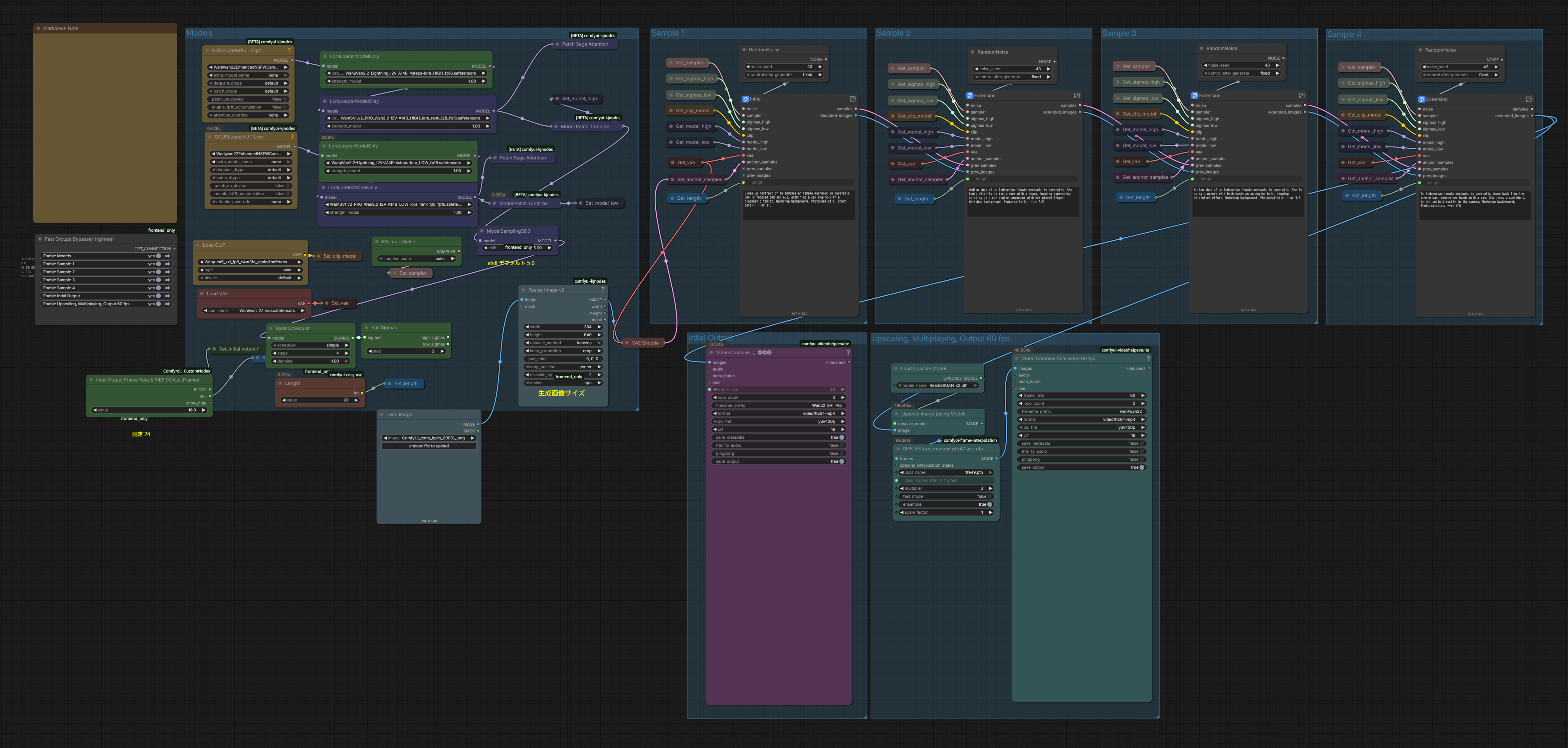Click filename_prefix Wan22_SVI_Pro field
This screenshot has width=1568, height=748.
pos(779,405)
